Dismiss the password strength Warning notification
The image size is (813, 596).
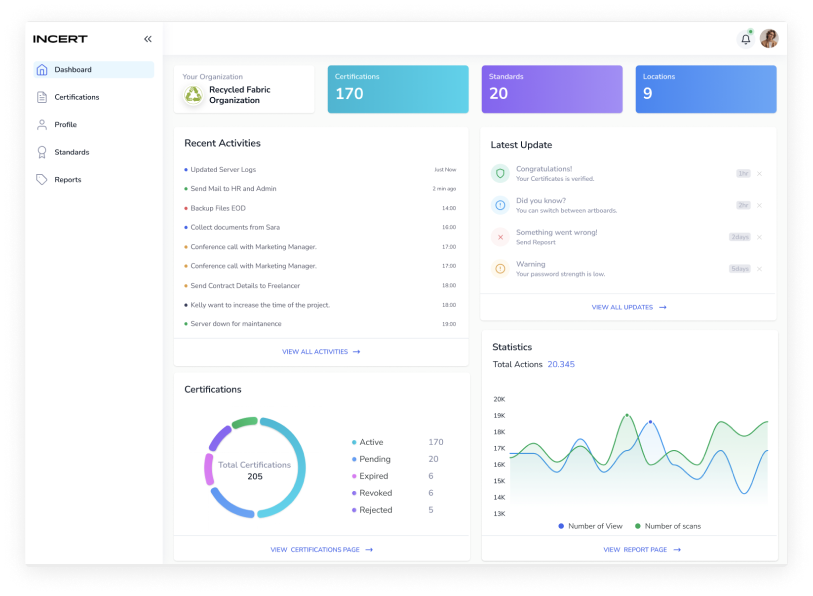click(x=759, y=269)
